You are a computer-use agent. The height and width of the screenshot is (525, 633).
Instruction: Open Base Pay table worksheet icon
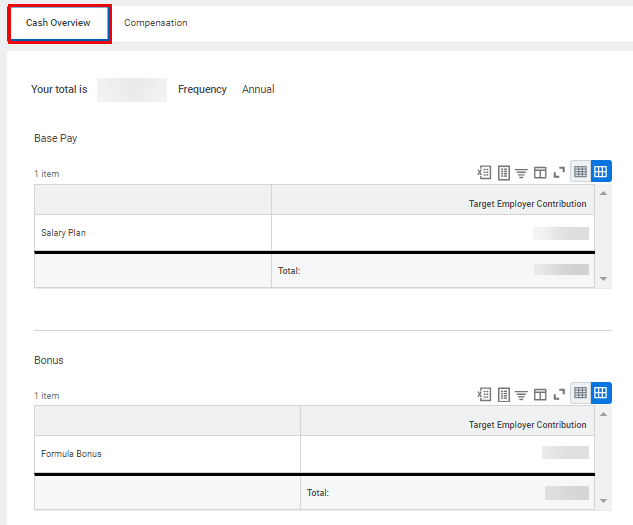pyautogui.click(x=504, y=172)
